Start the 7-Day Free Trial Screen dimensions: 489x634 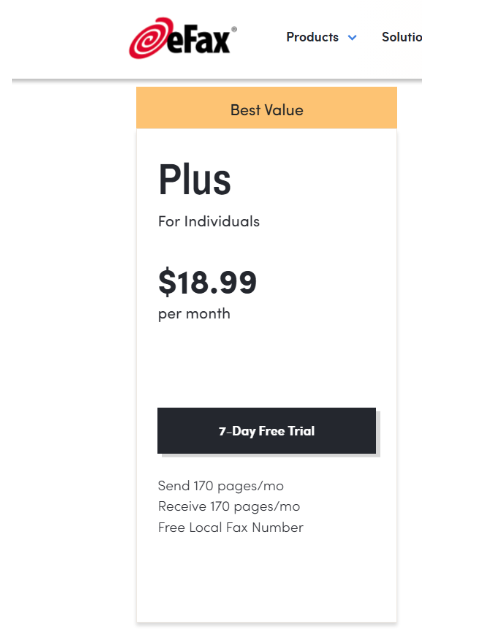click(x=267, y=431)
